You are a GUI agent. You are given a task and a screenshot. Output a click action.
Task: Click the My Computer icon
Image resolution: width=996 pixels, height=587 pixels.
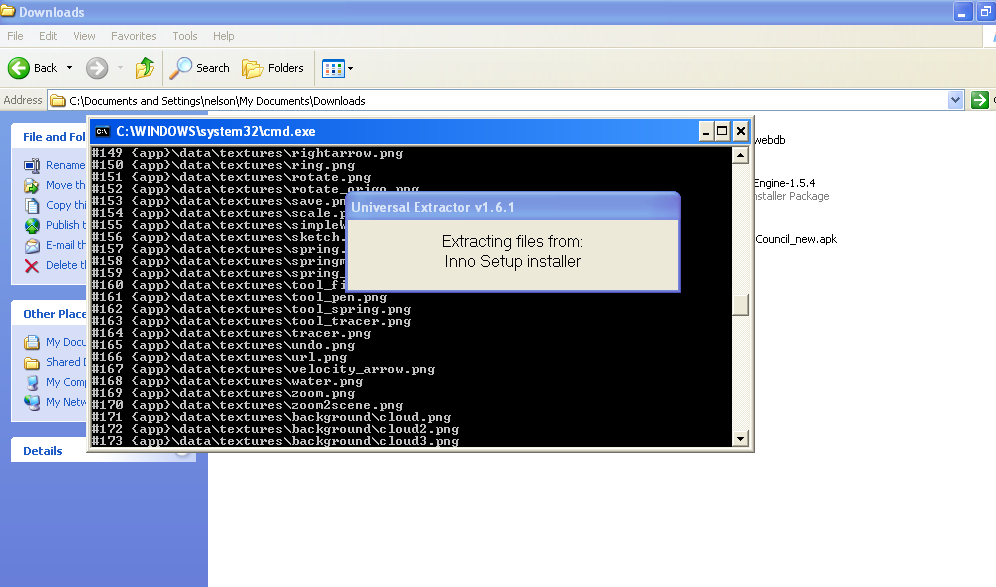point(32,382)
